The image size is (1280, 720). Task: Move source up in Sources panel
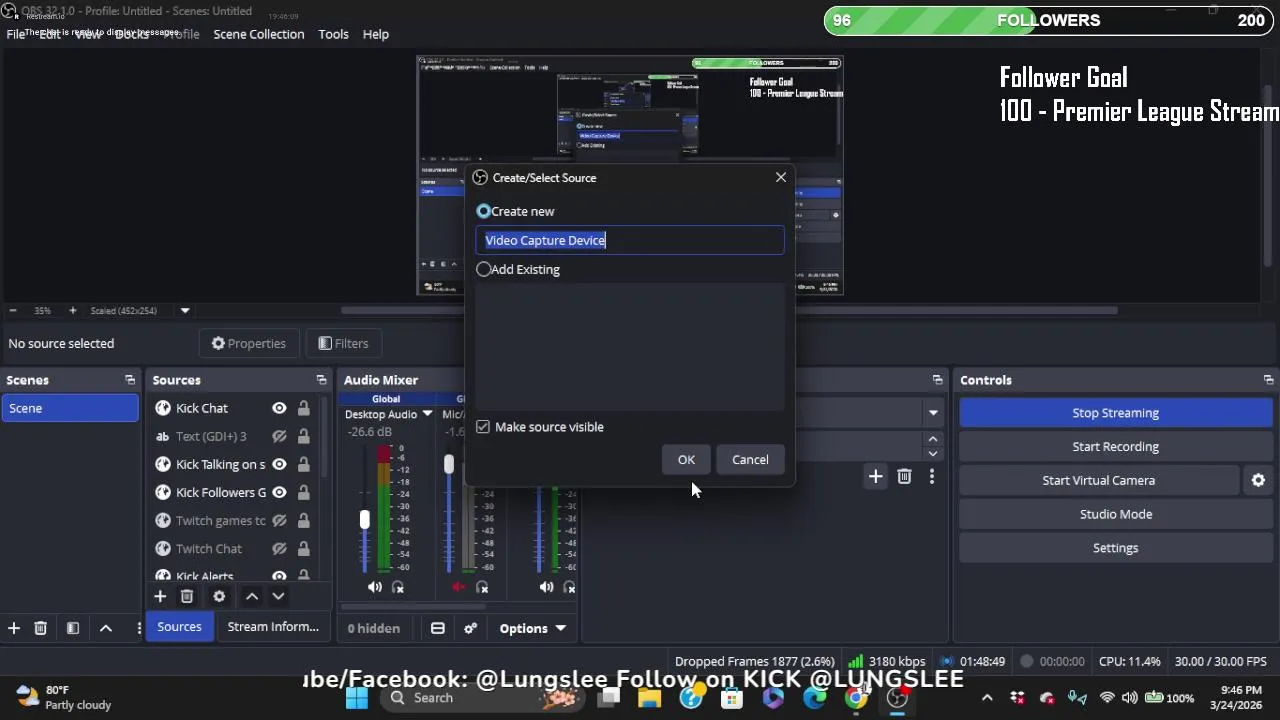point(252,596)
